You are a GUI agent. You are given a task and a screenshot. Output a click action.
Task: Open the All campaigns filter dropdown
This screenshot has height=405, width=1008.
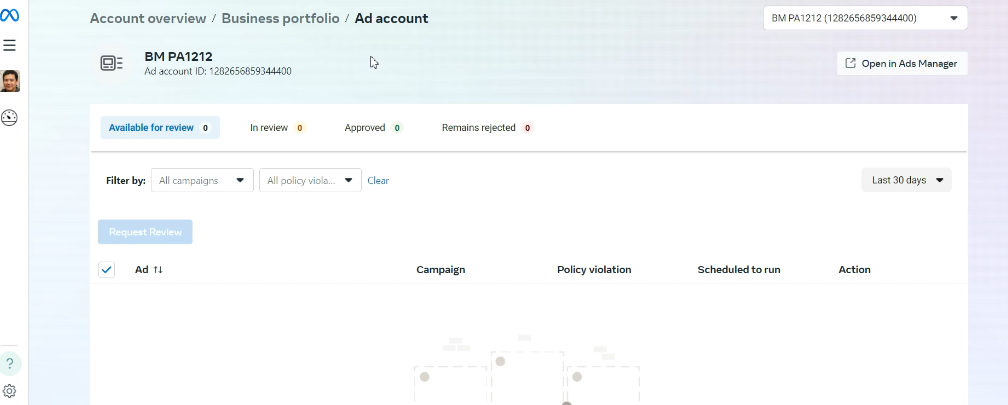(x=201, y=181)
